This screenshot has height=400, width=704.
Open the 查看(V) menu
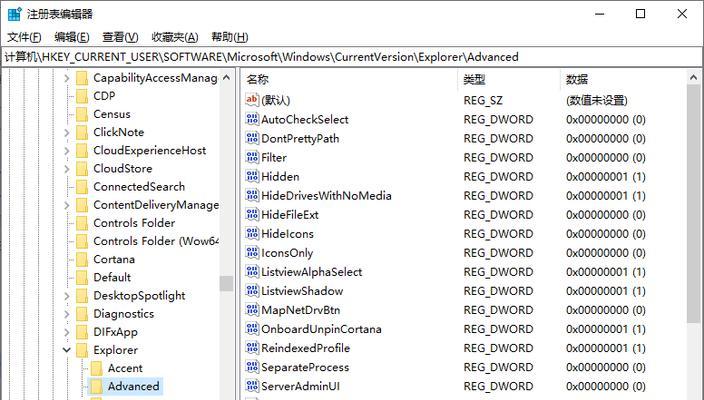coord(120,37)
